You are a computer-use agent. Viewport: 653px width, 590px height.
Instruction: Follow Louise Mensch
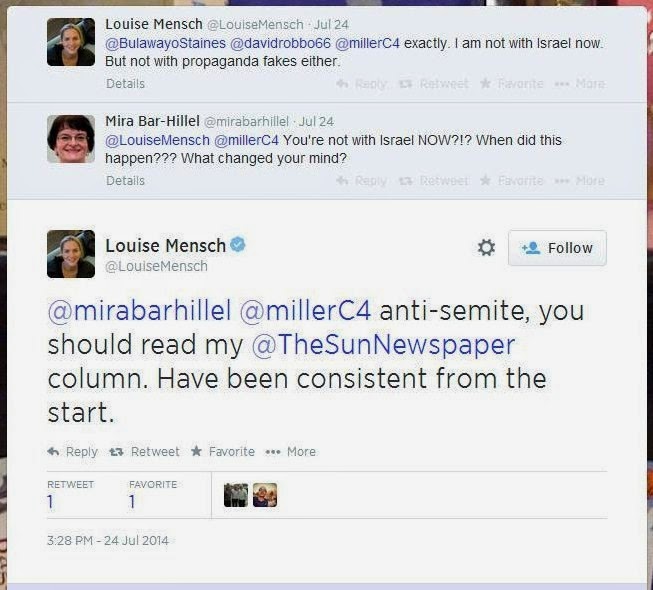click(x=557, y=248)
